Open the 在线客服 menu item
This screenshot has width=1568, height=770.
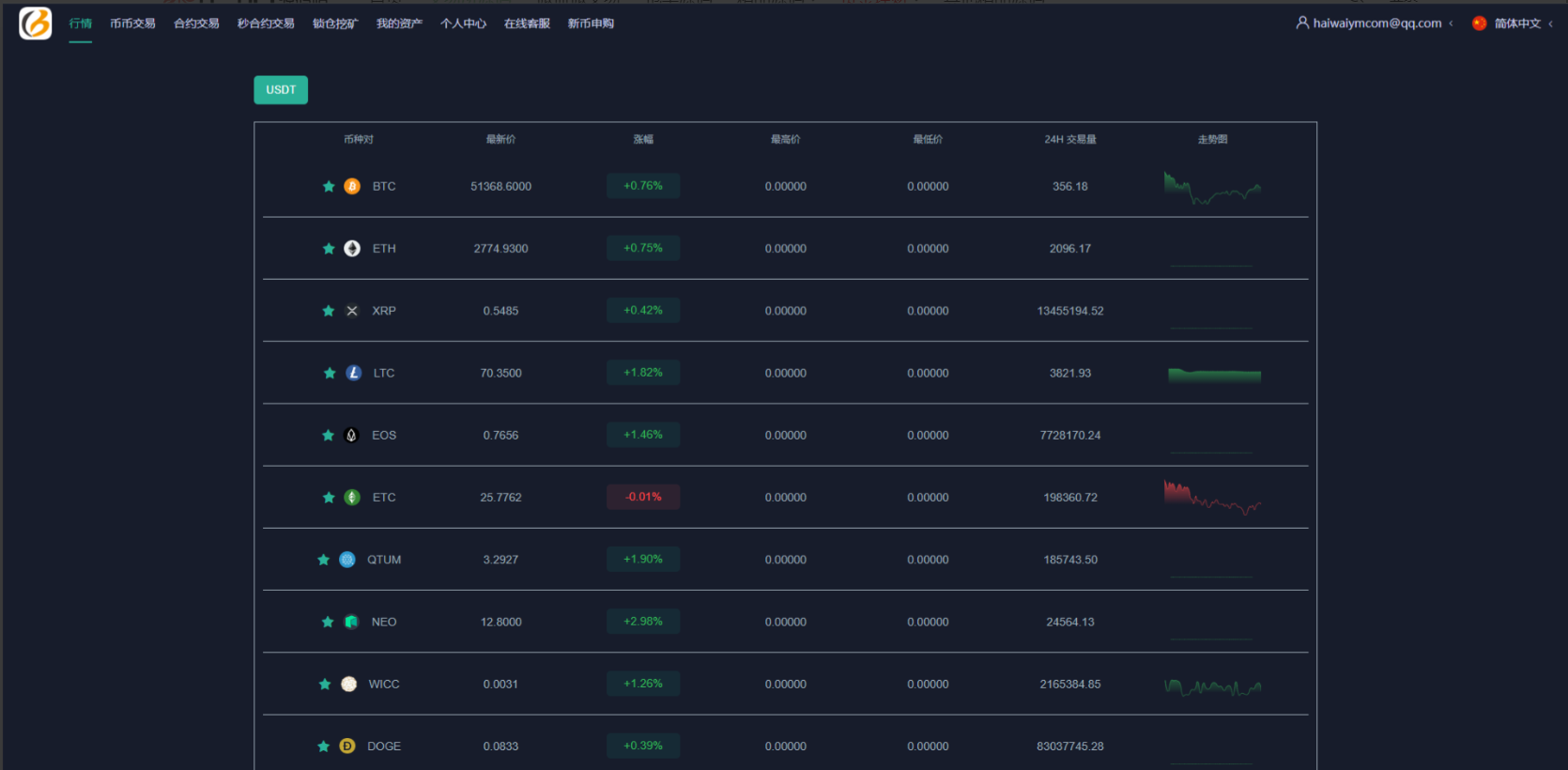click(x=527, y=23)
